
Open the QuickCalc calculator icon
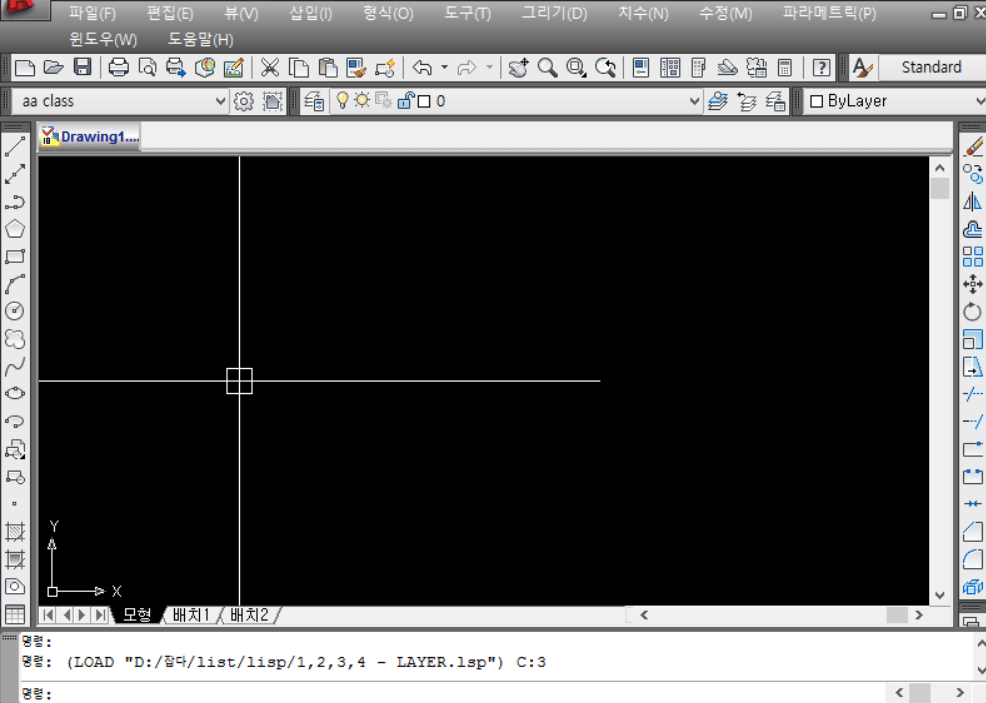[x=785, y=67]
